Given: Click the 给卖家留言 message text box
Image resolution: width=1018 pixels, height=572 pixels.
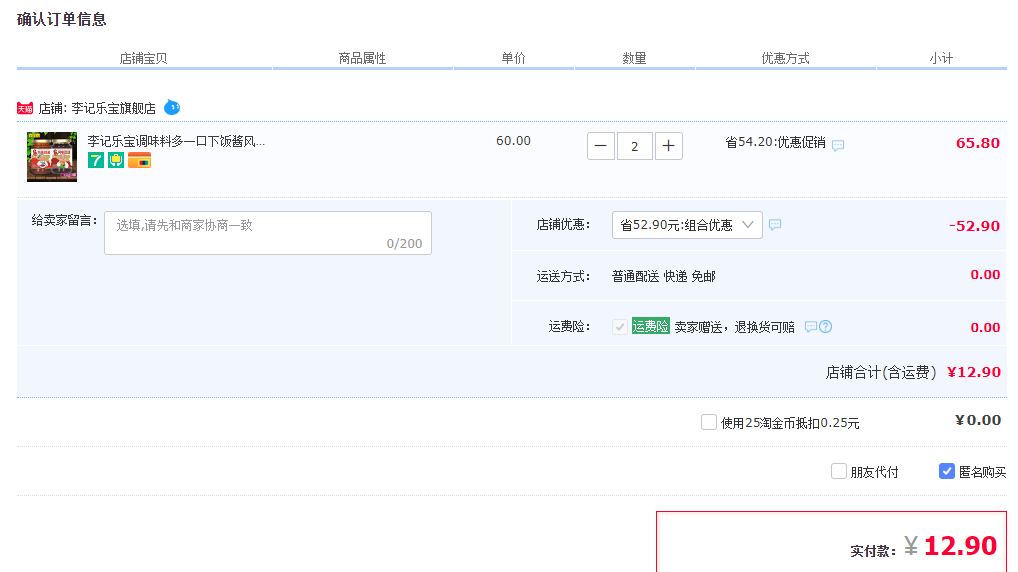Looking at the screenshot, I should point(268,233).
